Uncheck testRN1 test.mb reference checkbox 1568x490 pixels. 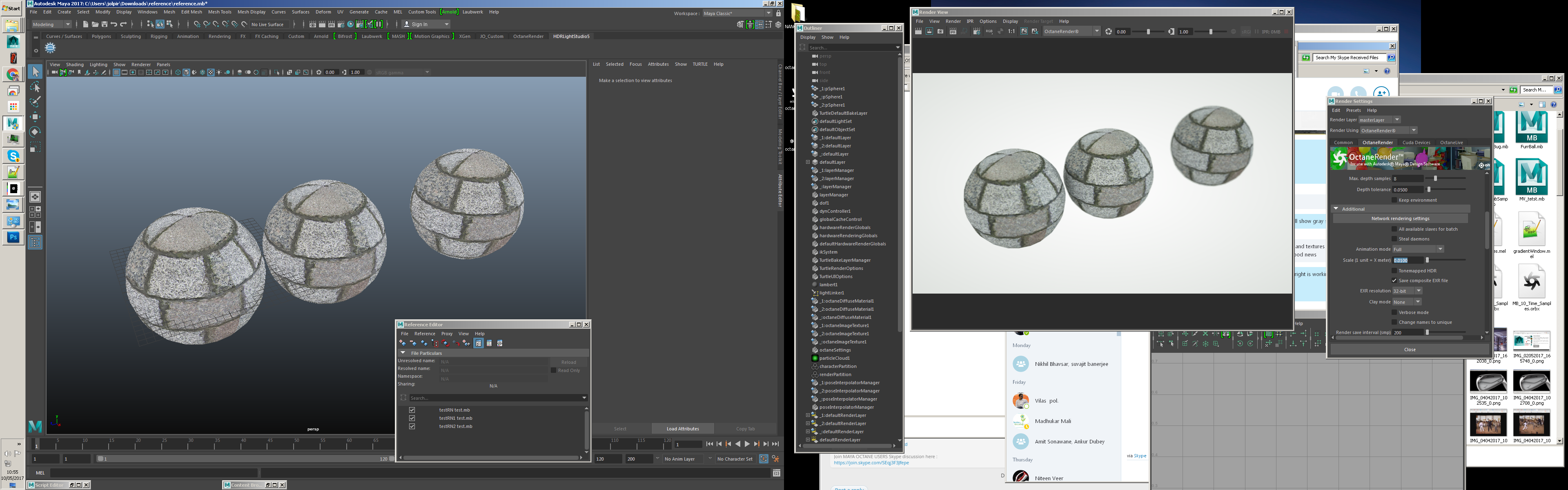(412, 418)
